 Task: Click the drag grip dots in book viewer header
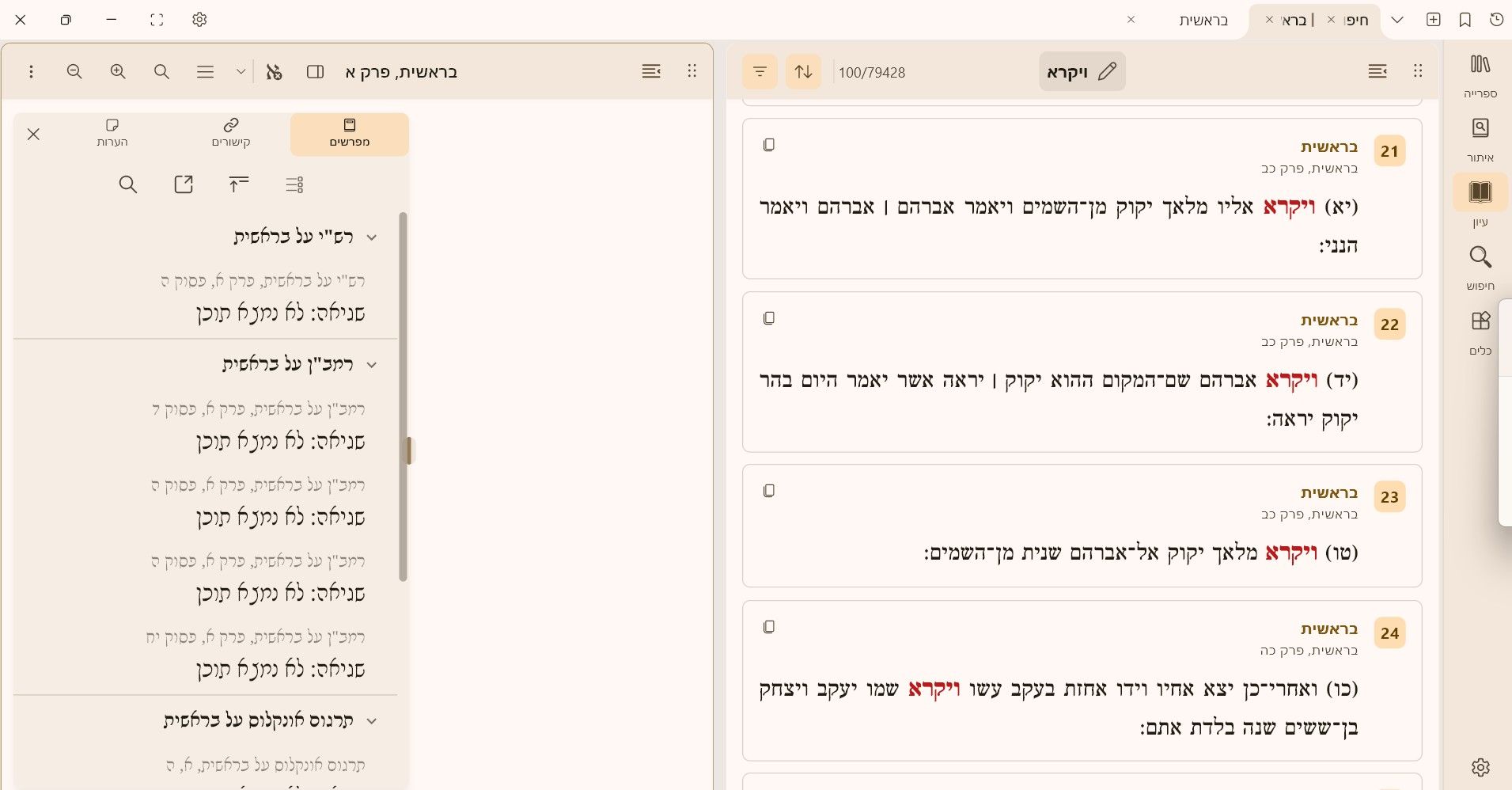(692, 71)
